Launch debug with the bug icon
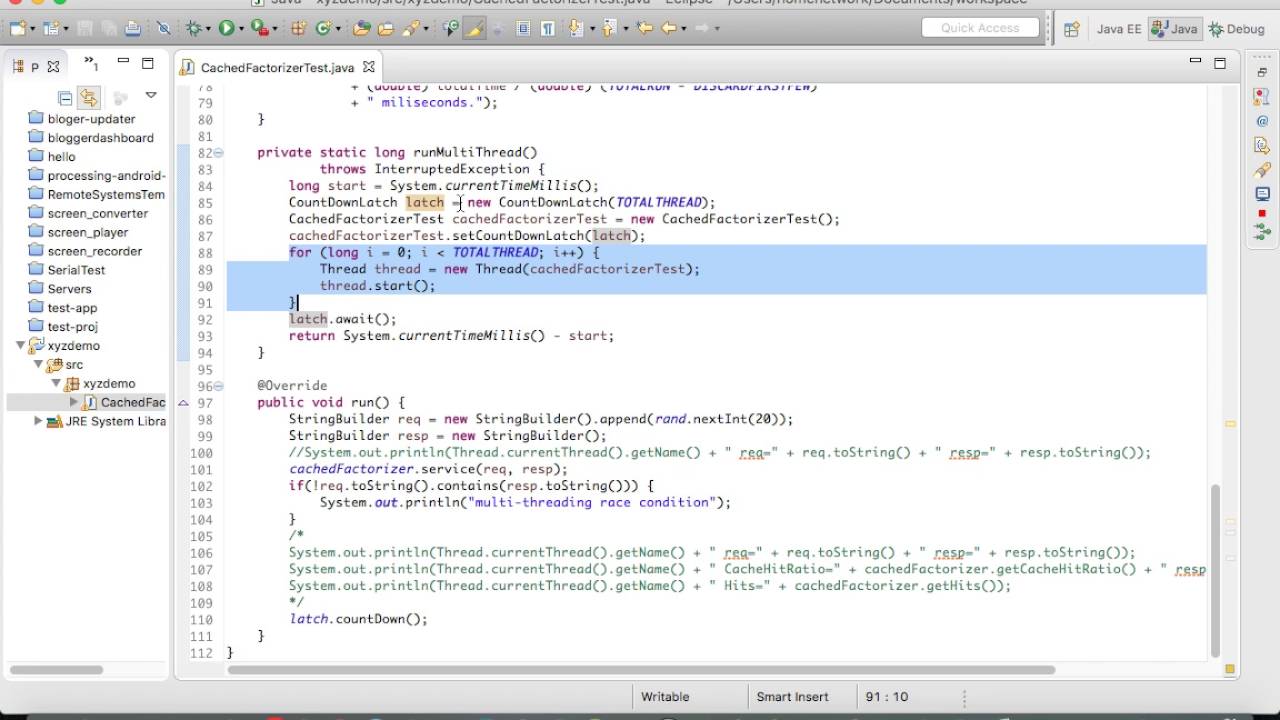Screen dimensions: 1280x720 coord(195,29)
